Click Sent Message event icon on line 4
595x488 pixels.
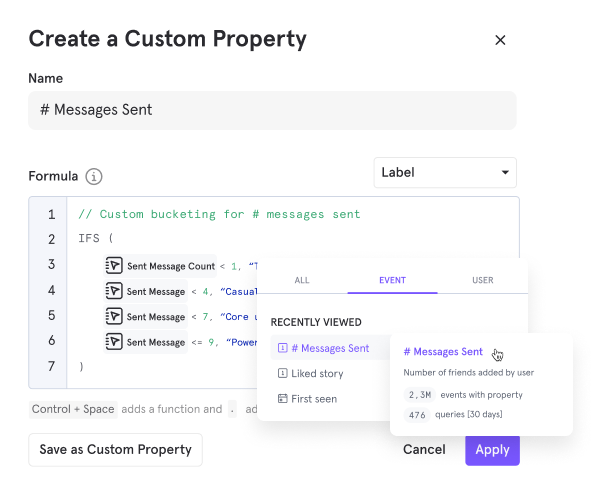pos(113,291)
